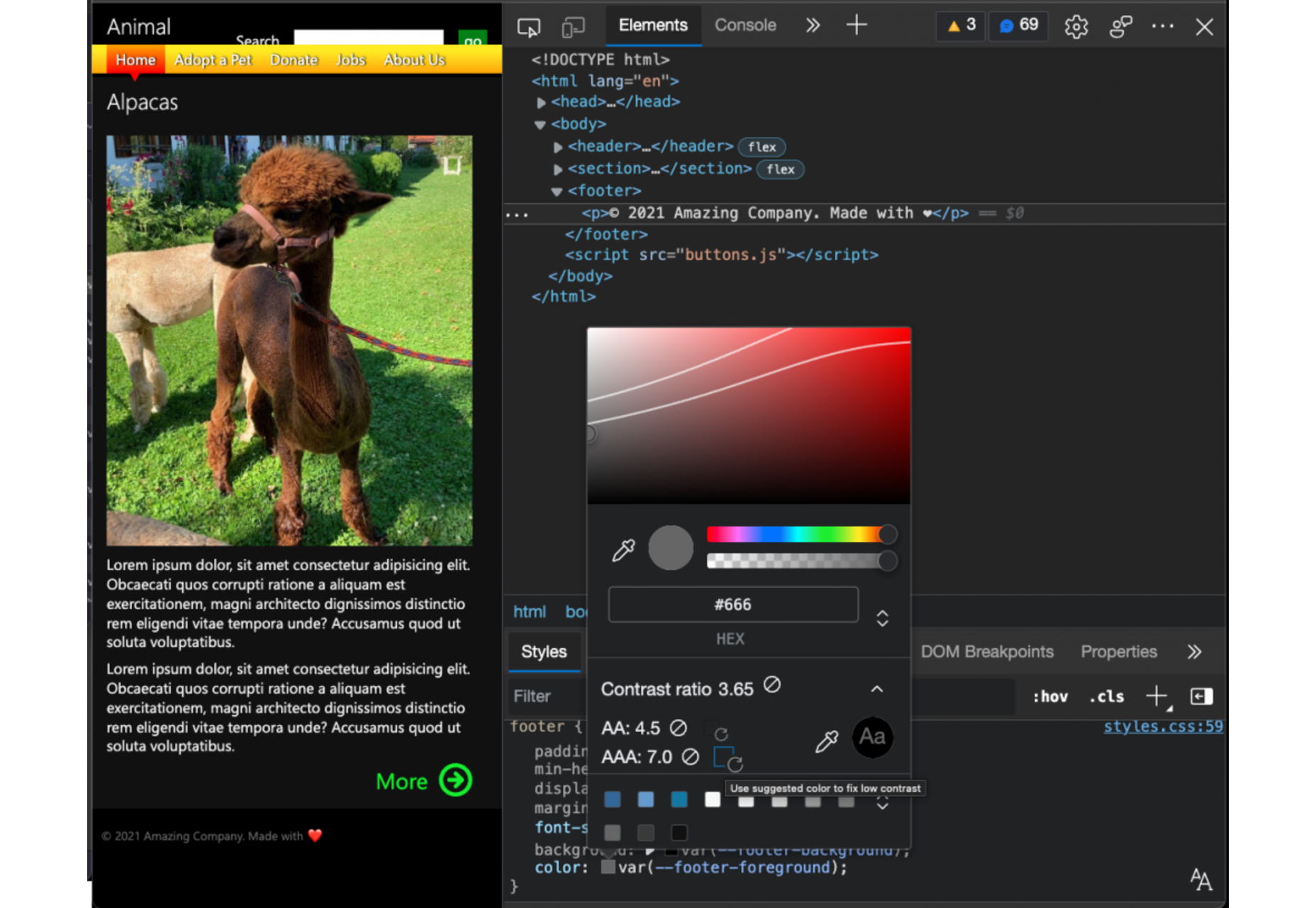Switch to the Console tab
Viewport: 1316px width, 908px height.
745,26
